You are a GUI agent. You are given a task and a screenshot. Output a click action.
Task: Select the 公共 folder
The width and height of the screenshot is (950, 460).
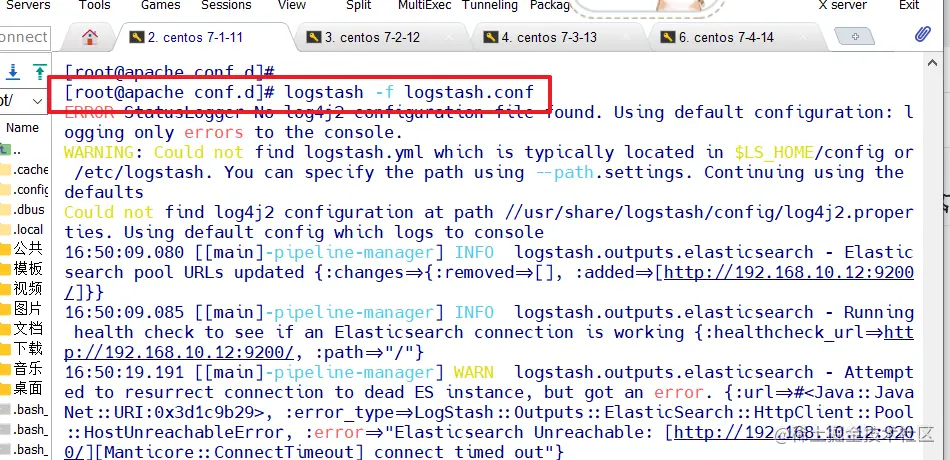[x=22, y=248]
